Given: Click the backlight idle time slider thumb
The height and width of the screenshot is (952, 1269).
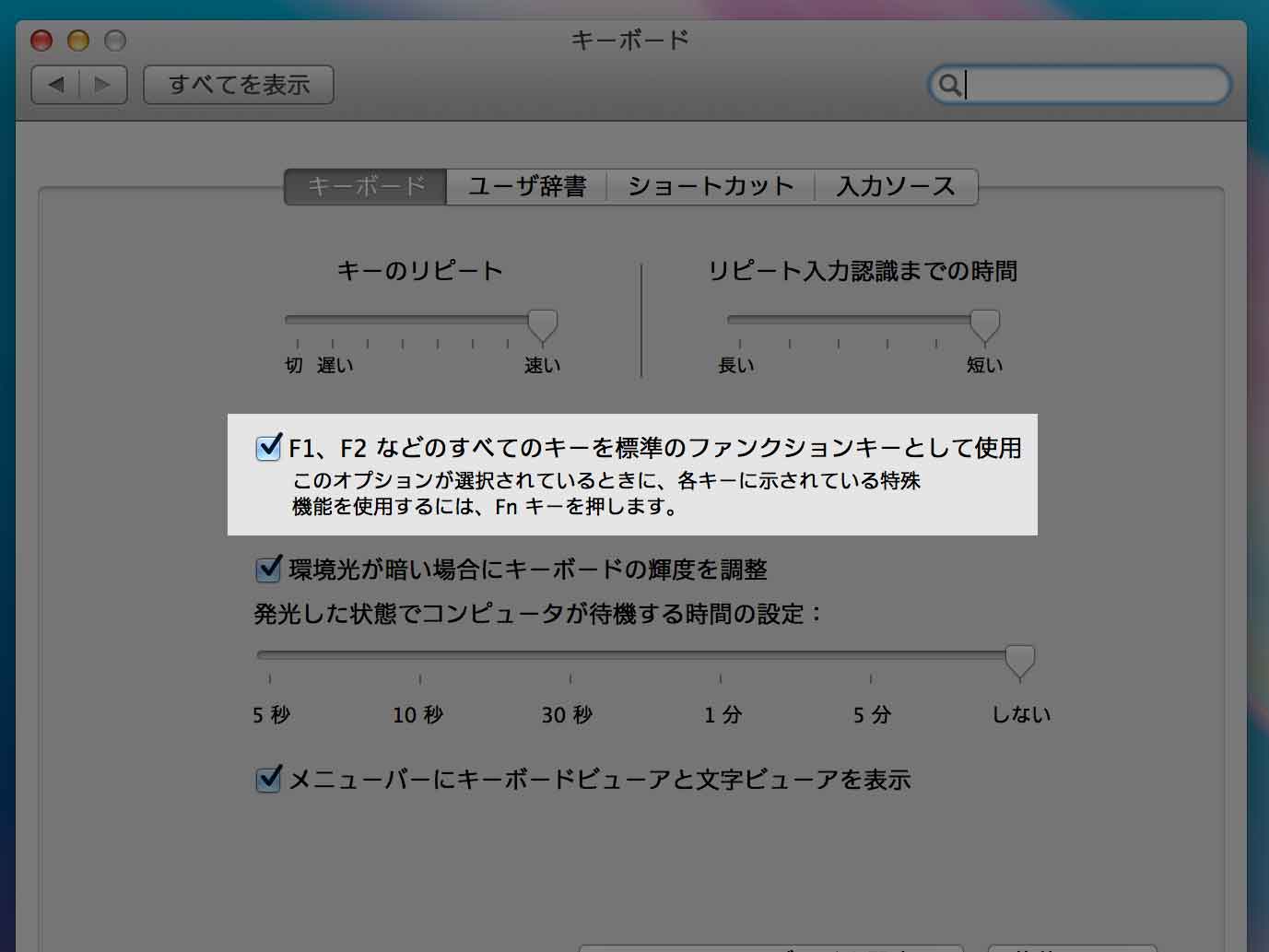Looking at the screenshot, I should (1020, 661).
